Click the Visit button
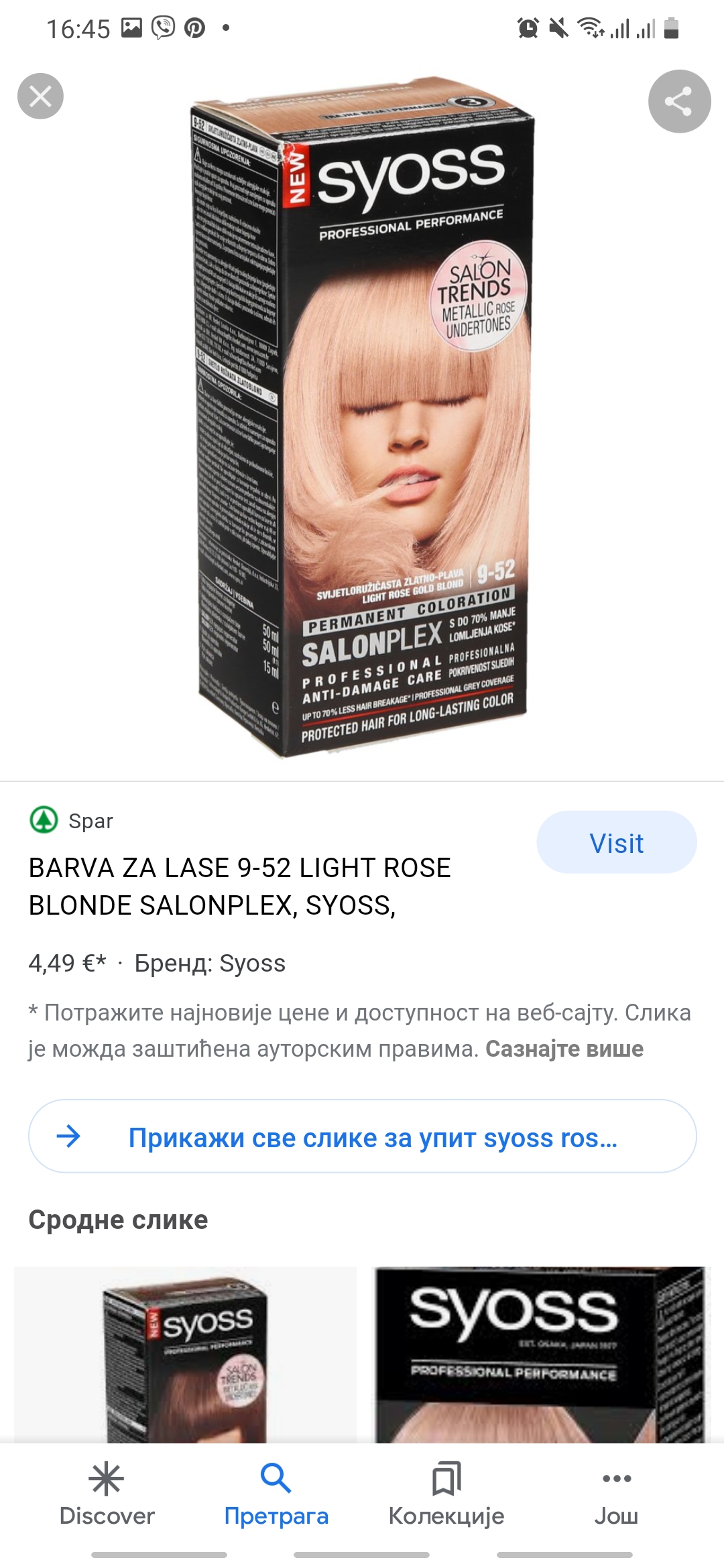The width and height of the screenshot is (724, 1568). (x=617, y=842)
